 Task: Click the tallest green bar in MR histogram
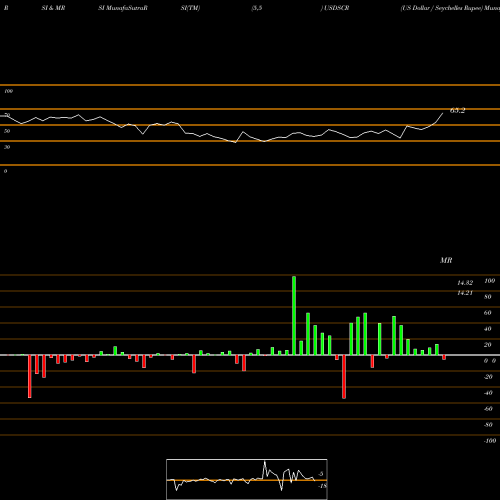click(x=294, y=315)
